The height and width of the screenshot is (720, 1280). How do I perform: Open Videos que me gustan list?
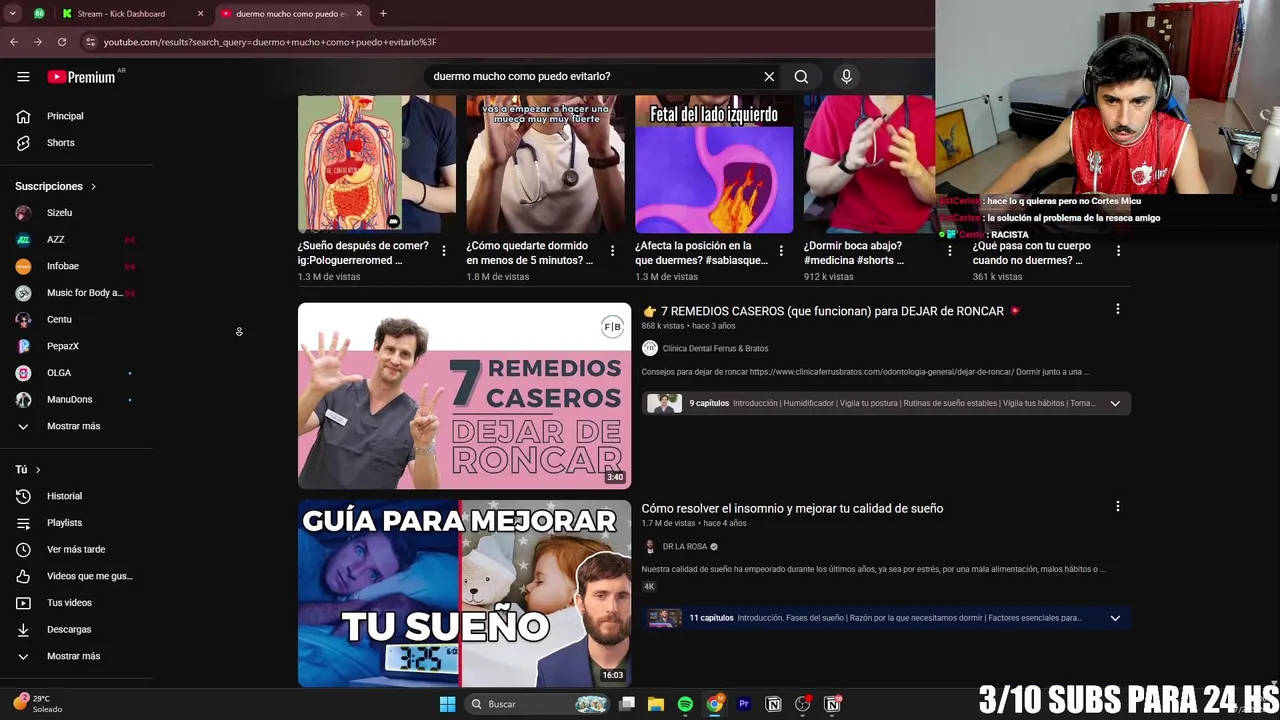pos(76,576)
